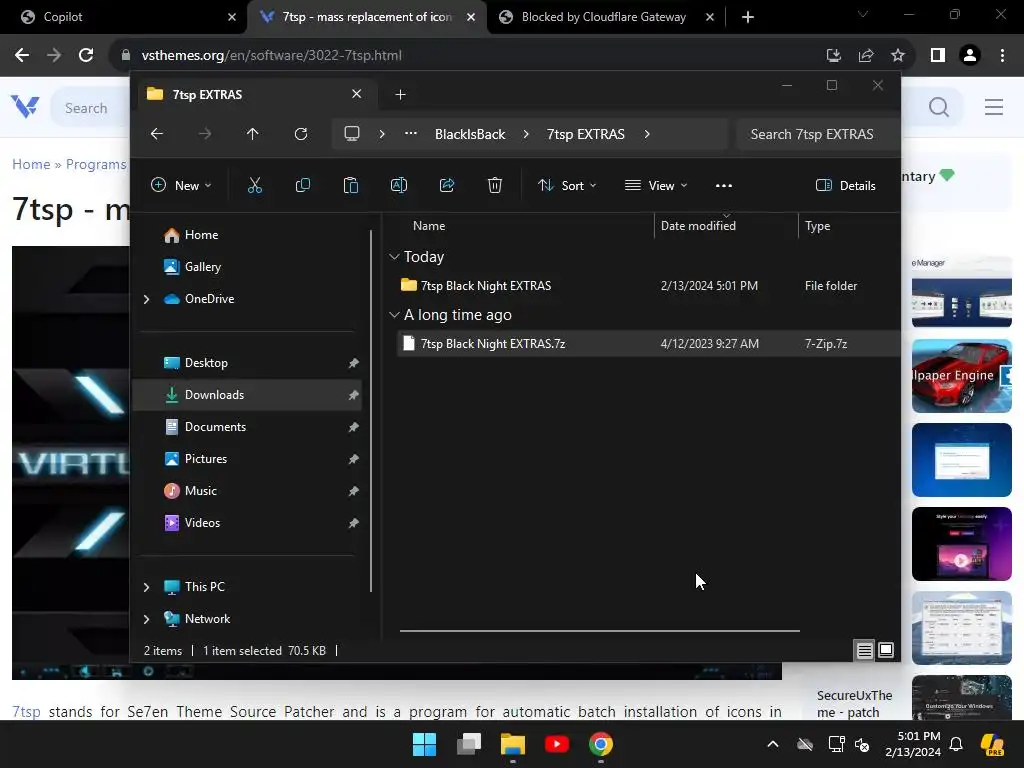
Task: Toggle the Details pane button
Action: coord(846,185)
